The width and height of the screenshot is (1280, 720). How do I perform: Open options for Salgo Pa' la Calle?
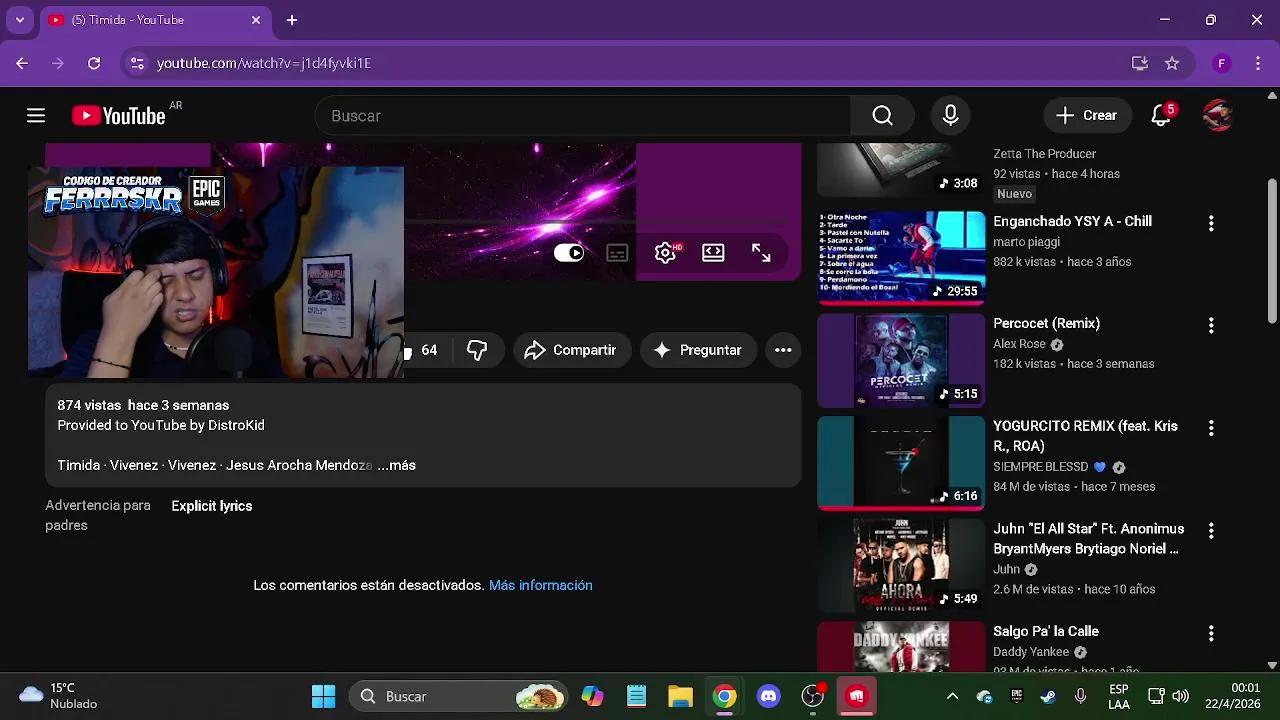pyautogui.click(x=1211, y=633)
